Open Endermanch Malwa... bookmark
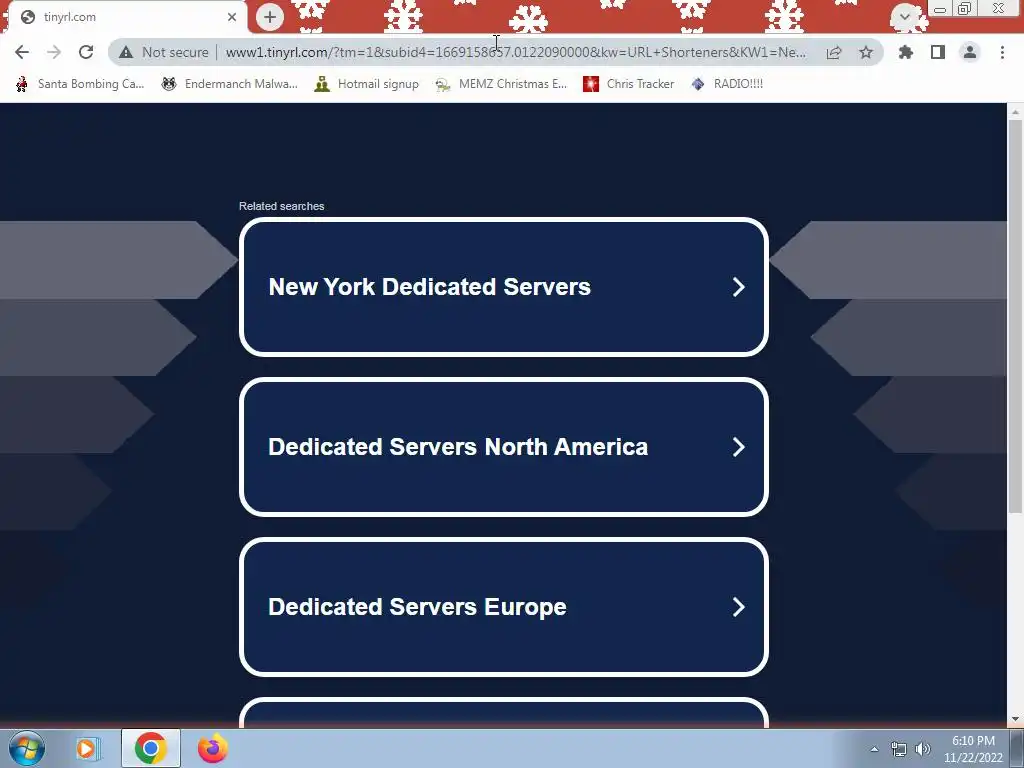The height and width of the screenshot is (768, 1024). [x=229, y=84]
